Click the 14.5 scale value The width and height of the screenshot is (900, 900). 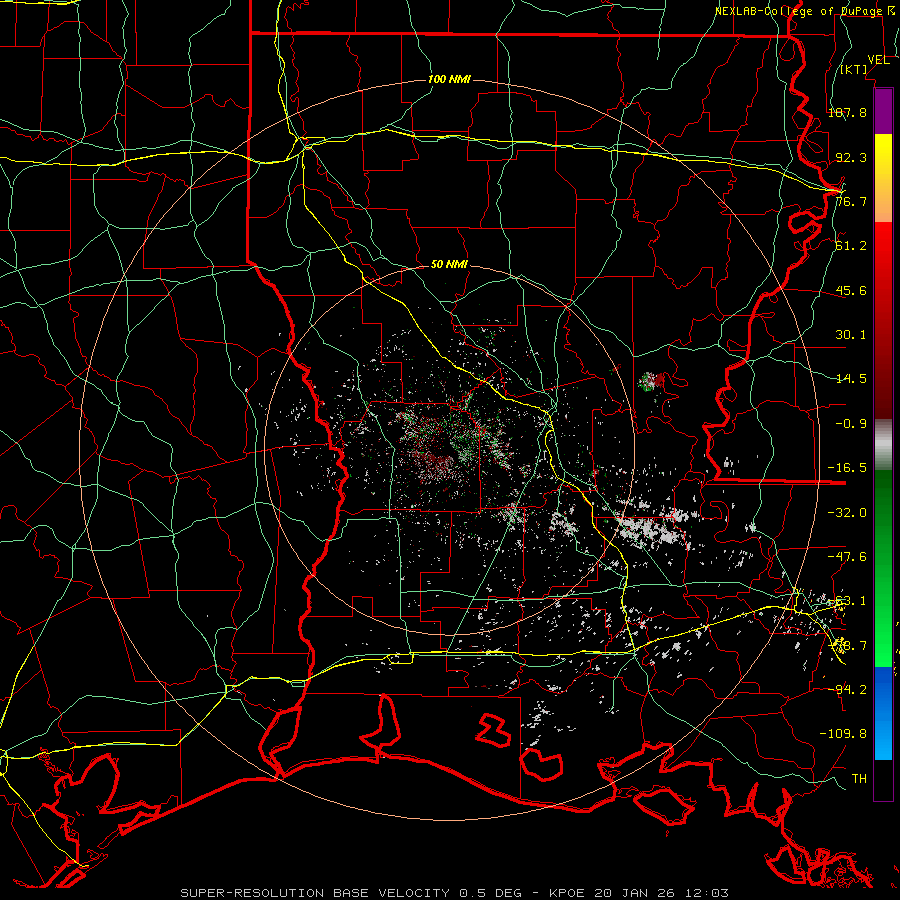pos(851,379)
